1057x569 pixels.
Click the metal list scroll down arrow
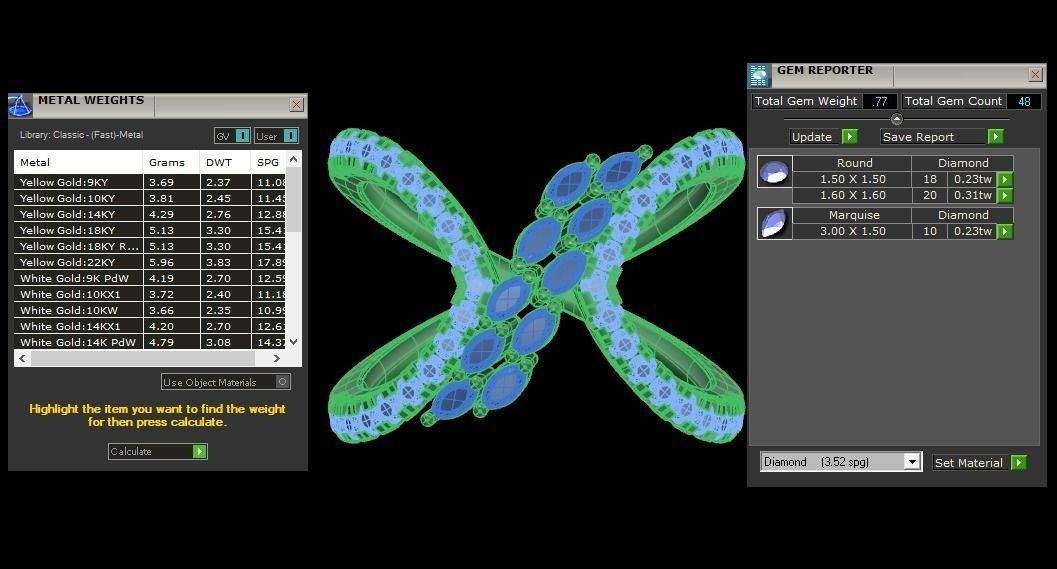[293, 342]
